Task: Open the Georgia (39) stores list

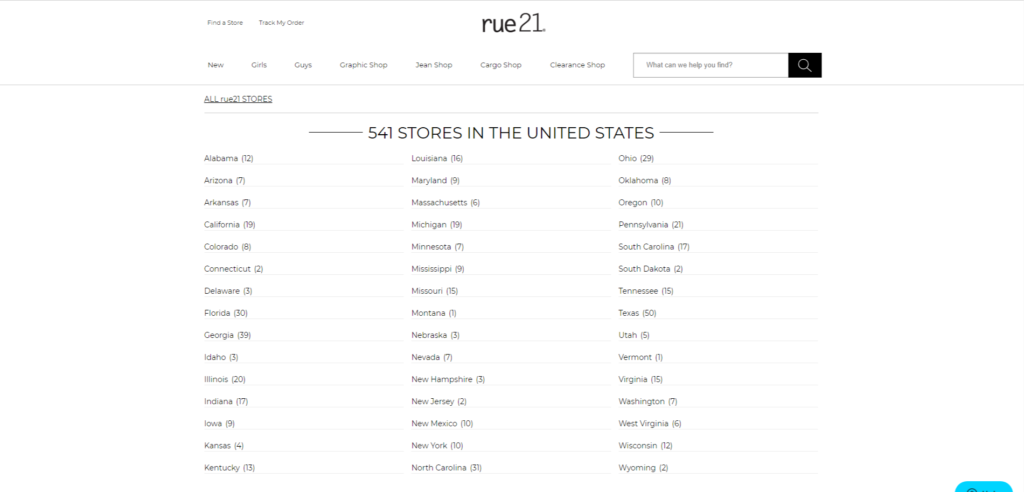Action: pyautogui.click(x=227, y=335)
